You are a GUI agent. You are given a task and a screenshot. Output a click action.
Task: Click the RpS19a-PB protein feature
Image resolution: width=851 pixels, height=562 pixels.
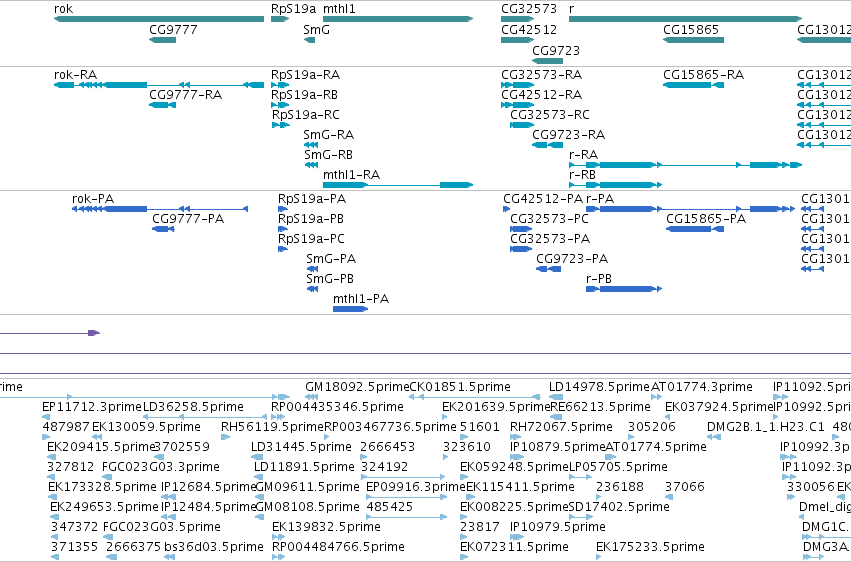pyautogui.click(x=283, y=229)
